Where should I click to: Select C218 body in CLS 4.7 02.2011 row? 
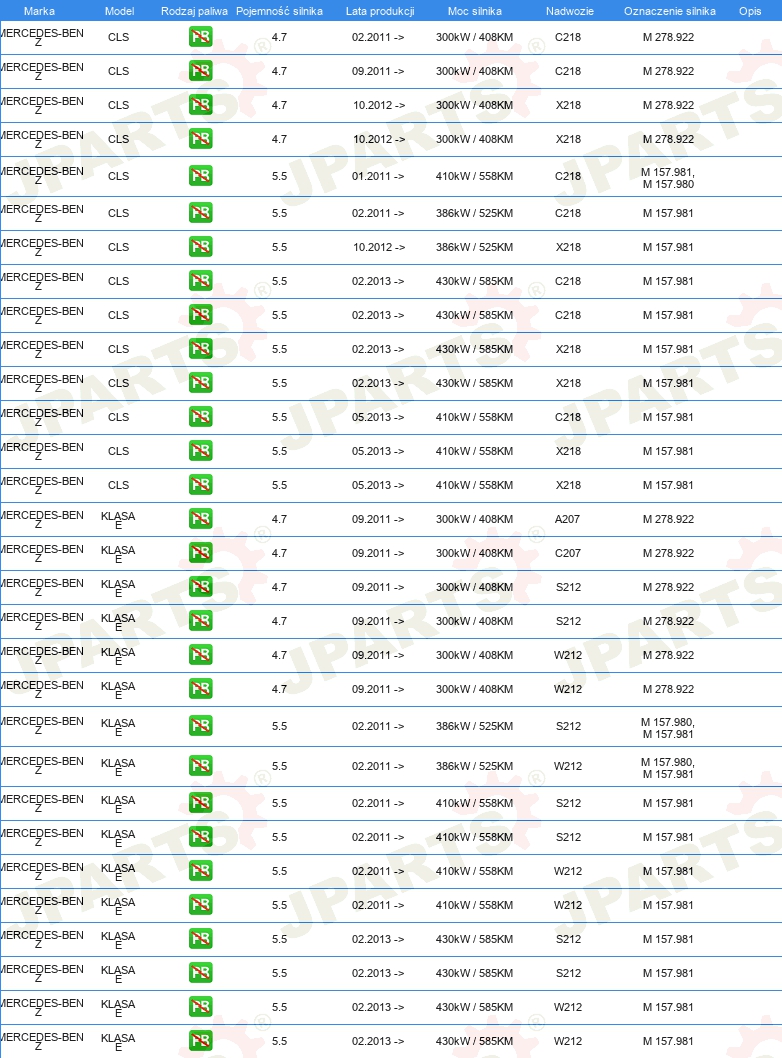pos(567,37)
